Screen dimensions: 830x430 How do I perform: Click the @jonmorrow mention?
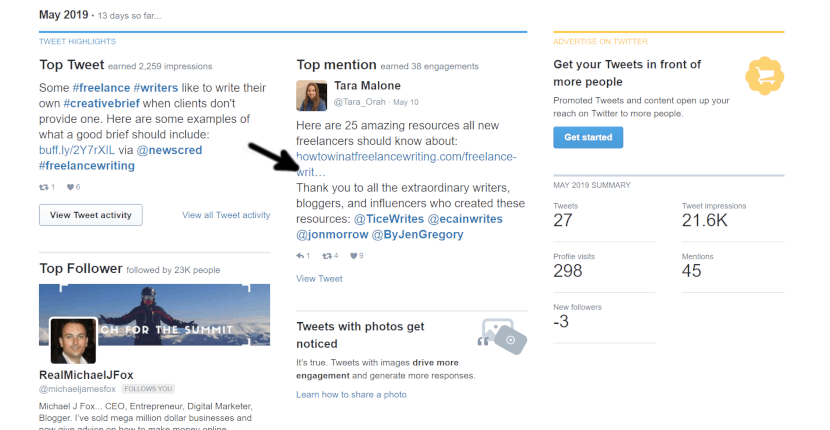[x=332, y=235]
